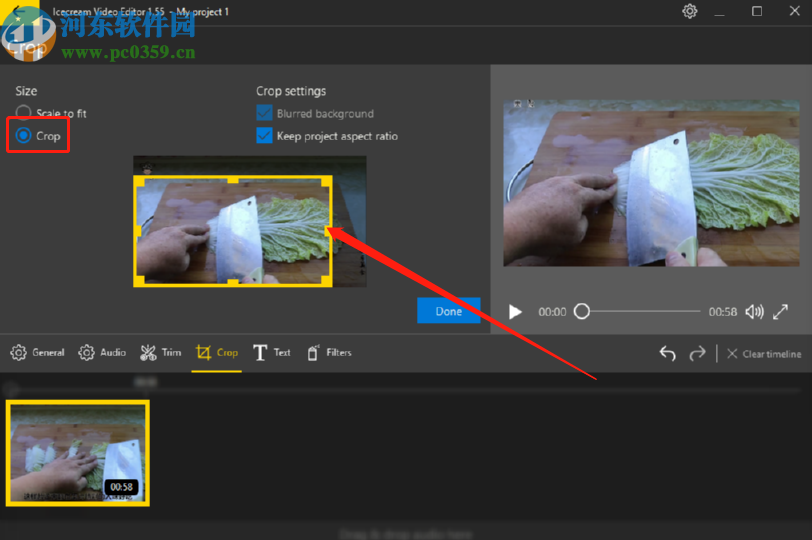Undo the last action

coord(668,354)
